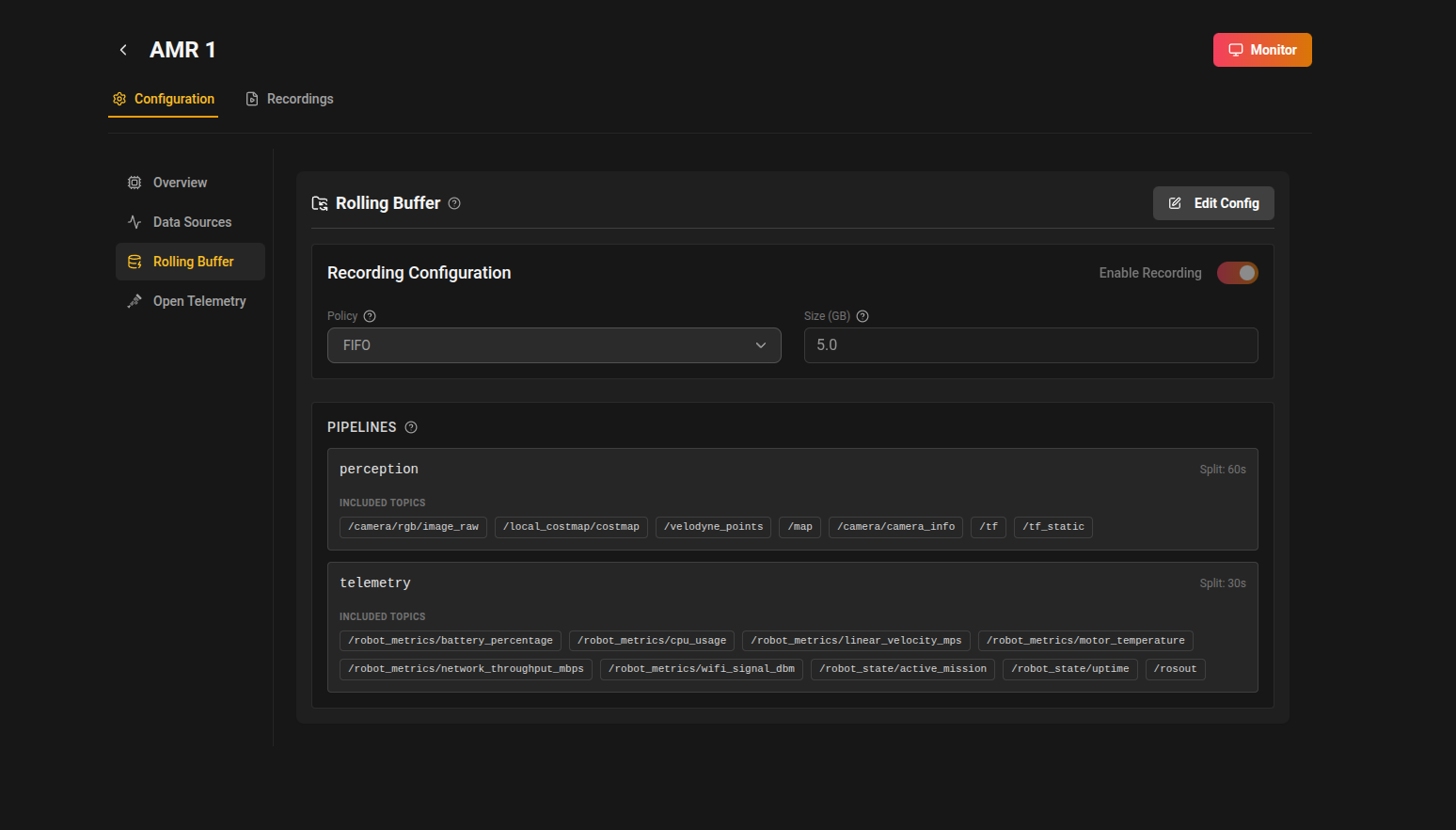Toggle the Enable Recording switch

1238,273
